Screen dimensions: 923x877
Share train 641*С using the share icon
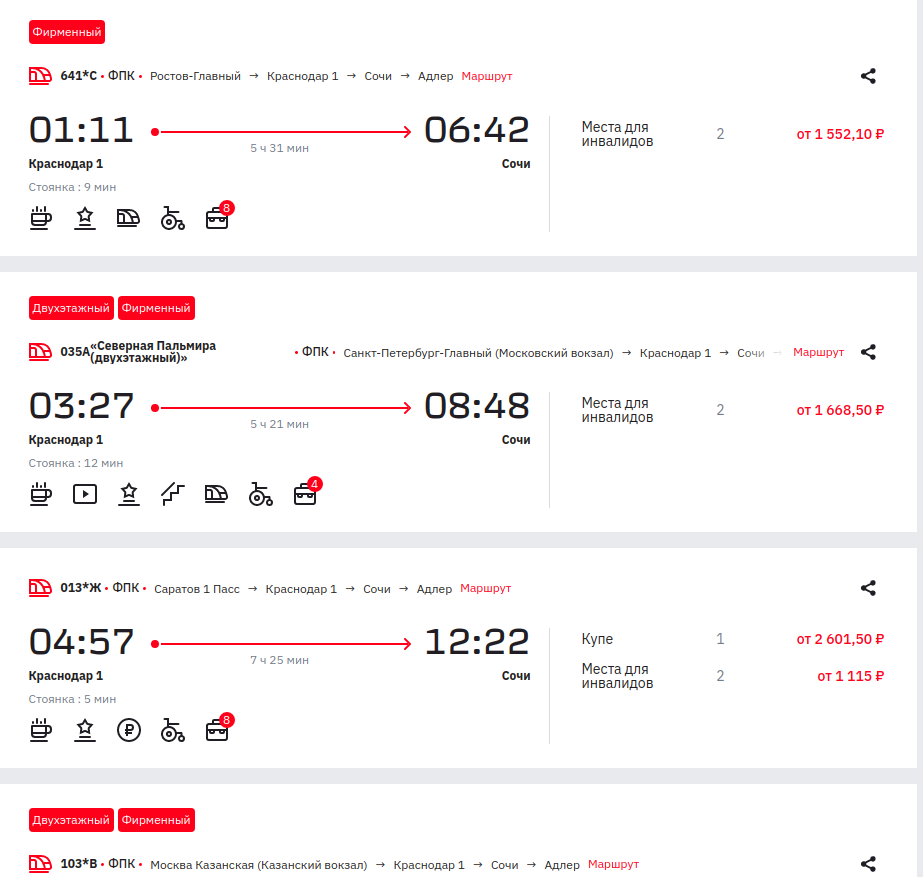click(868, 76)
